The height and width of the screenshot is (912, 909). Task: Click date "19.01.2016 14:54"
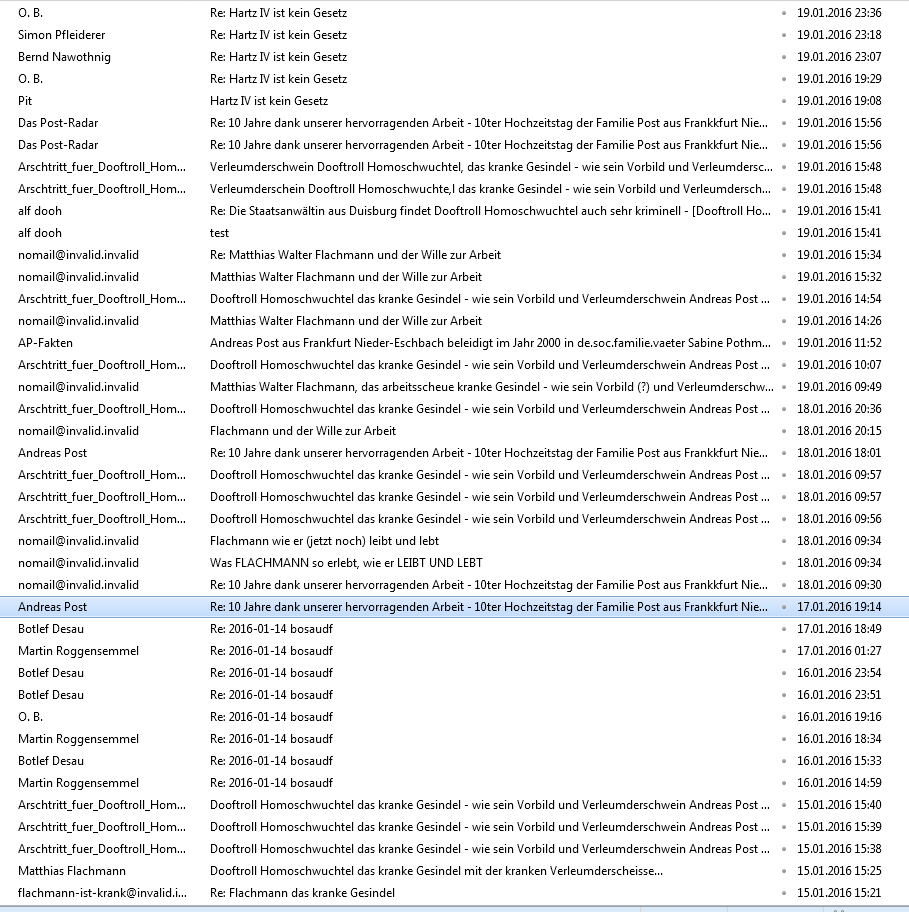click(839, 299)
